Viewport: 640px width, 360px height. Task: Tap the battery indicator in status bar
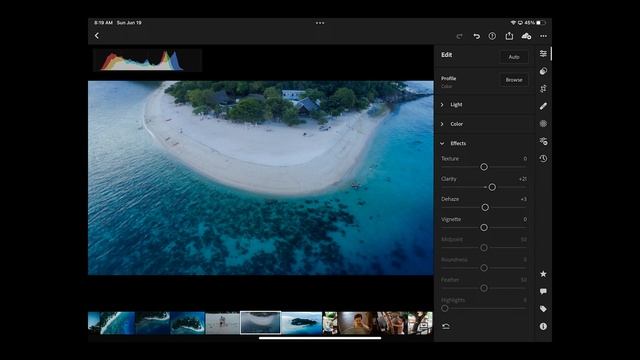click(540, 23)
